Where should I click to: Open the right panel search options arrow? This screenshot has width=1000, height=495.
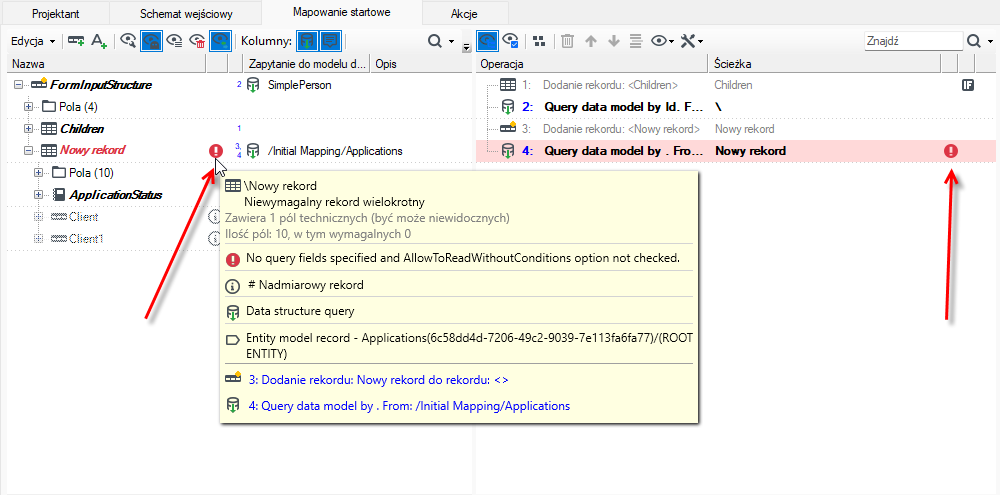tap(990, 41)
